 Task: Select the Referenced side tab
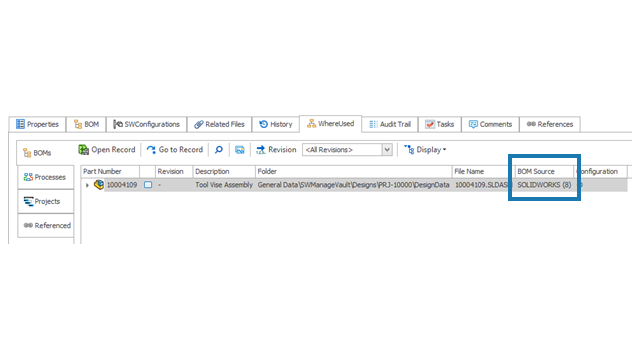tap(45, 225)
